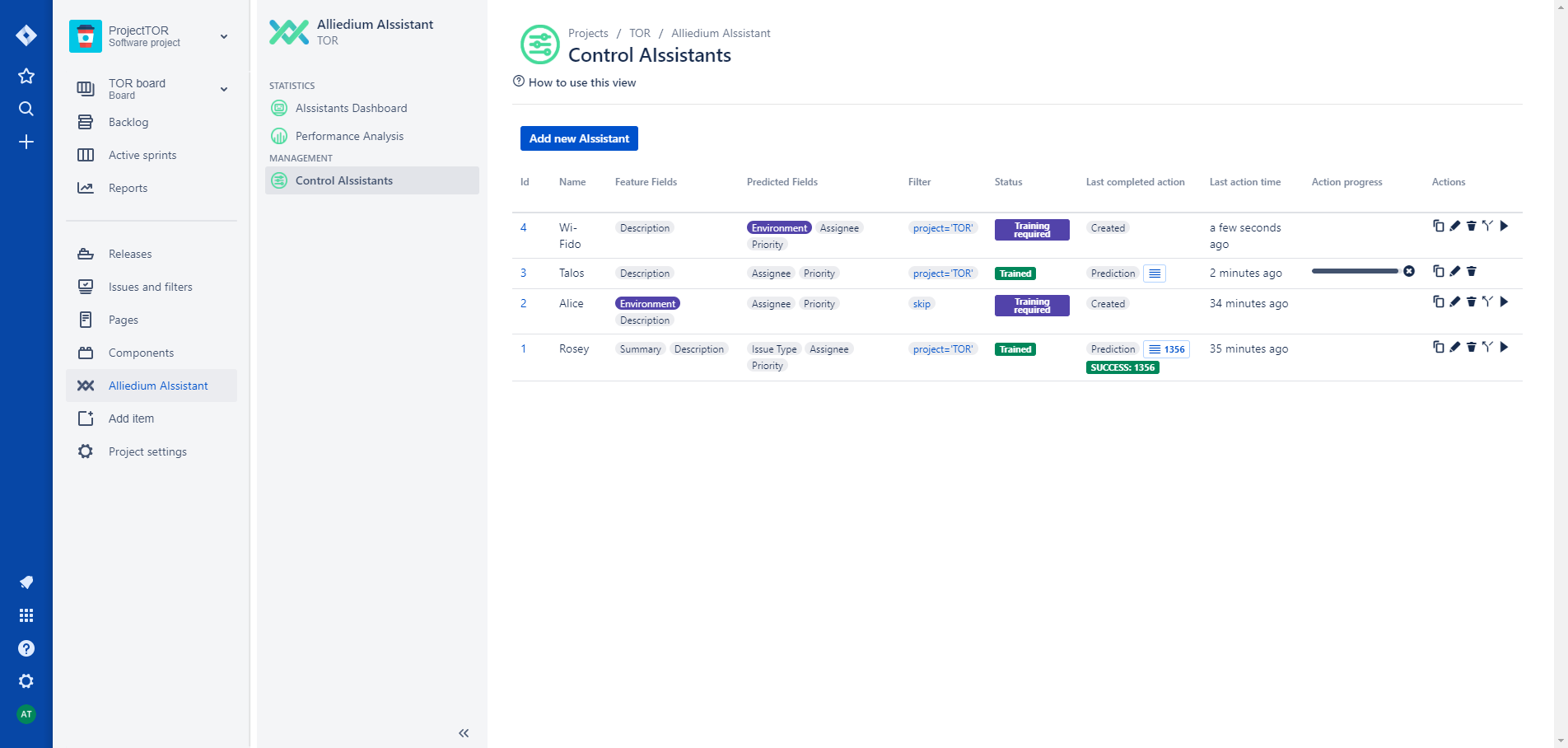
Task: Open the Jira search icon
Action: coord(26,109)
